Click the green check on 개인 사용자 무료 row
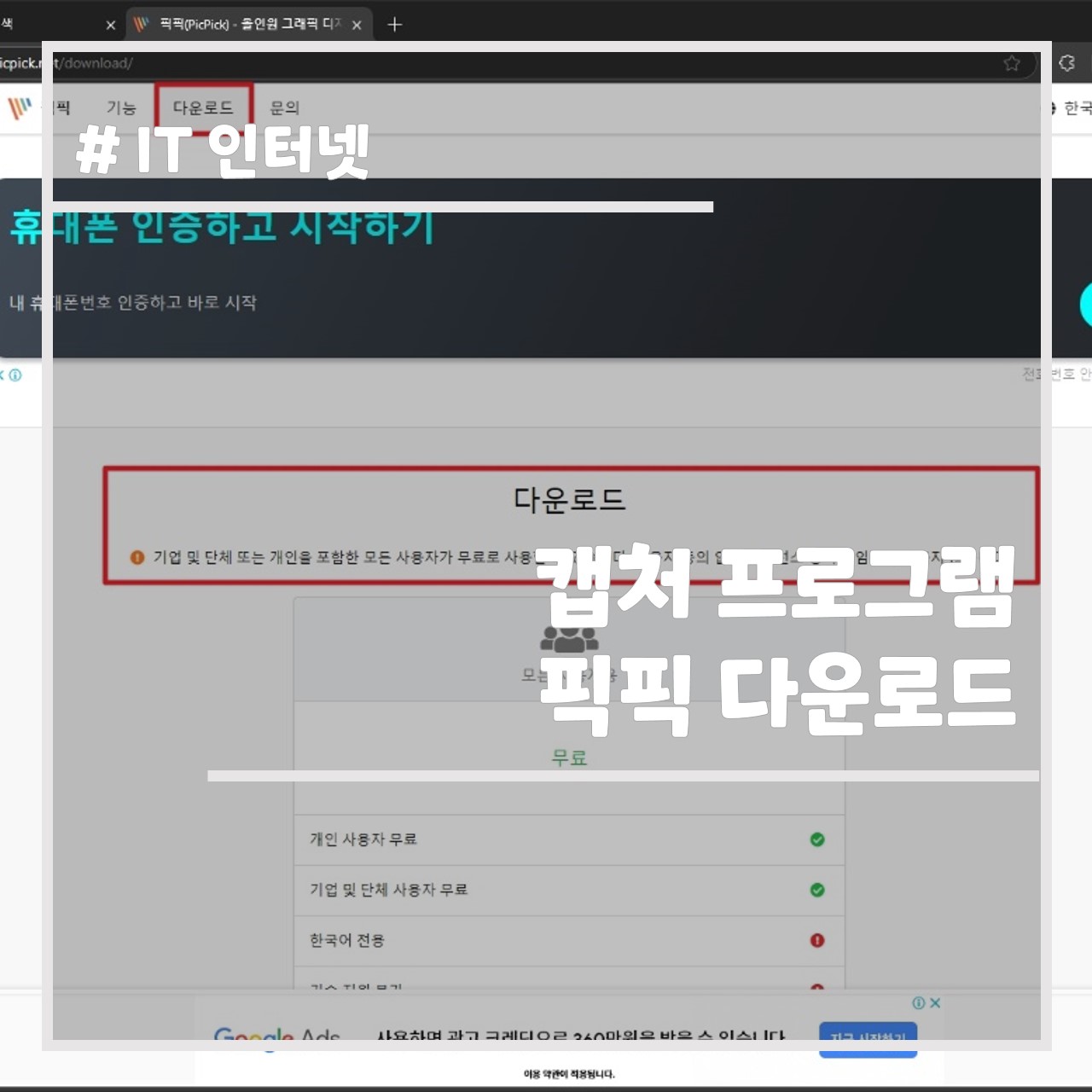This screenshot has width=1092, height=1092. (x=817, y=839)
